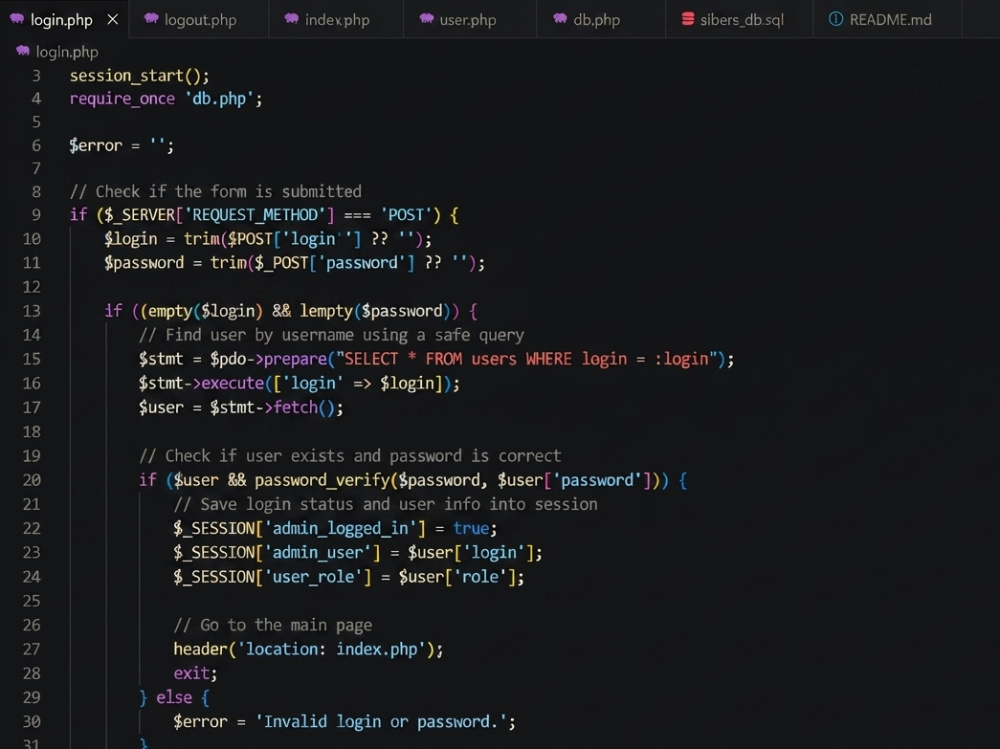Click the PHP icon on index.php tab
Image resolution: width=1000 pixels, height=749 pixels.
pyautogui.click(x=291, y=19)
